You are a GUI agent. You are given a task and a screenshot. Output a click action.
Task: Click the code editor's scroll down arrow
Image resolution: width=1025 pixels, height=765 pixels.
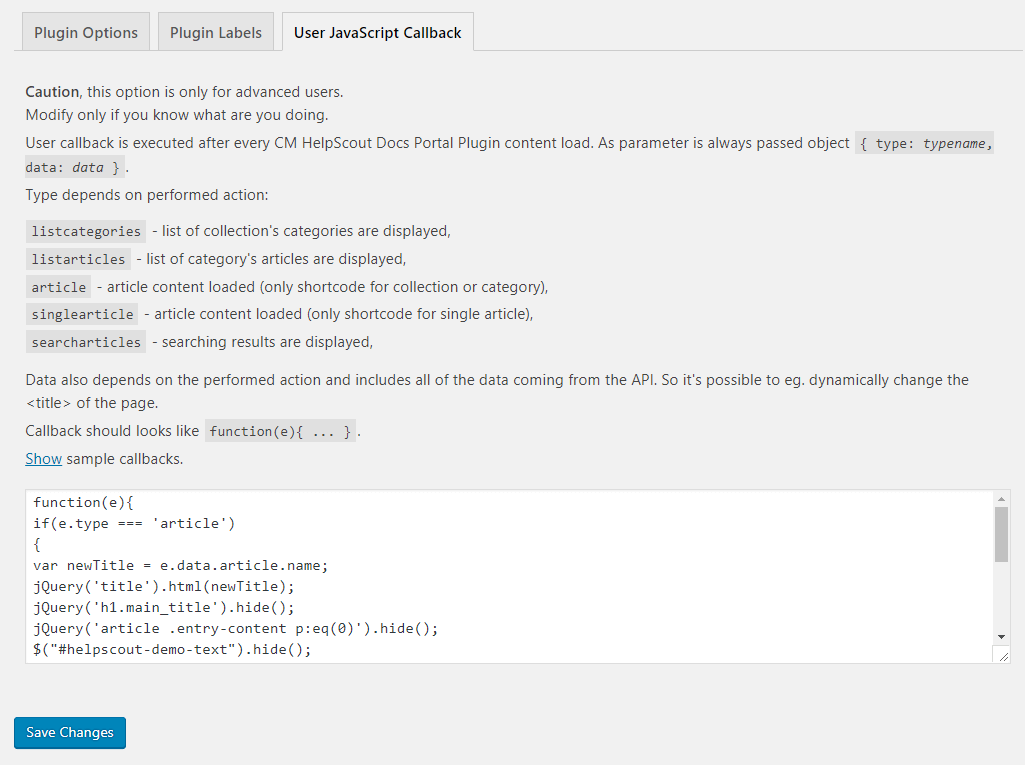click(x=1001, y=637)
